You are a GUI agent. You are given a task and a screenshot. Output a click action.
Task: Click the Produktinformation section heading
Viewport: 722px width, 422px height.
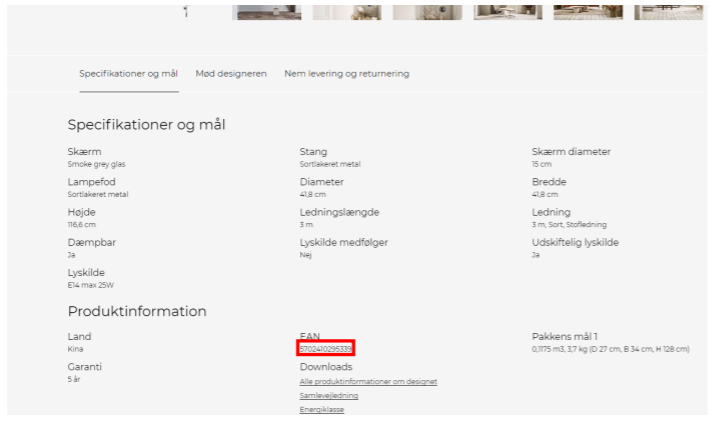click(137, 311)
